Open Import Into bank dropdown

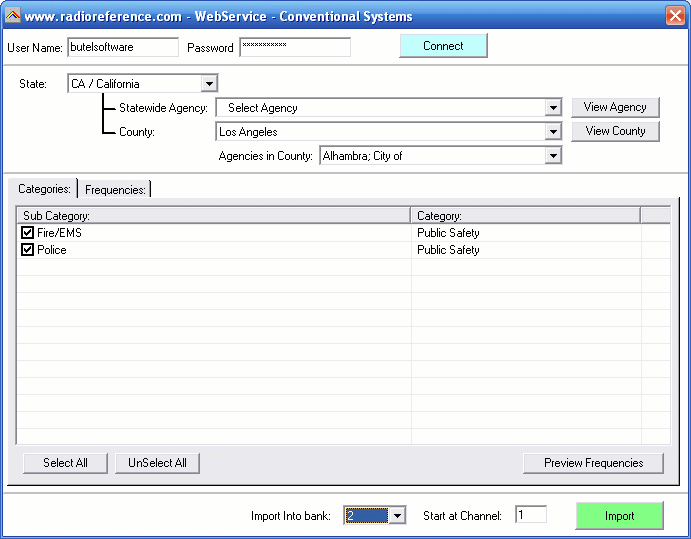point(397,515)
